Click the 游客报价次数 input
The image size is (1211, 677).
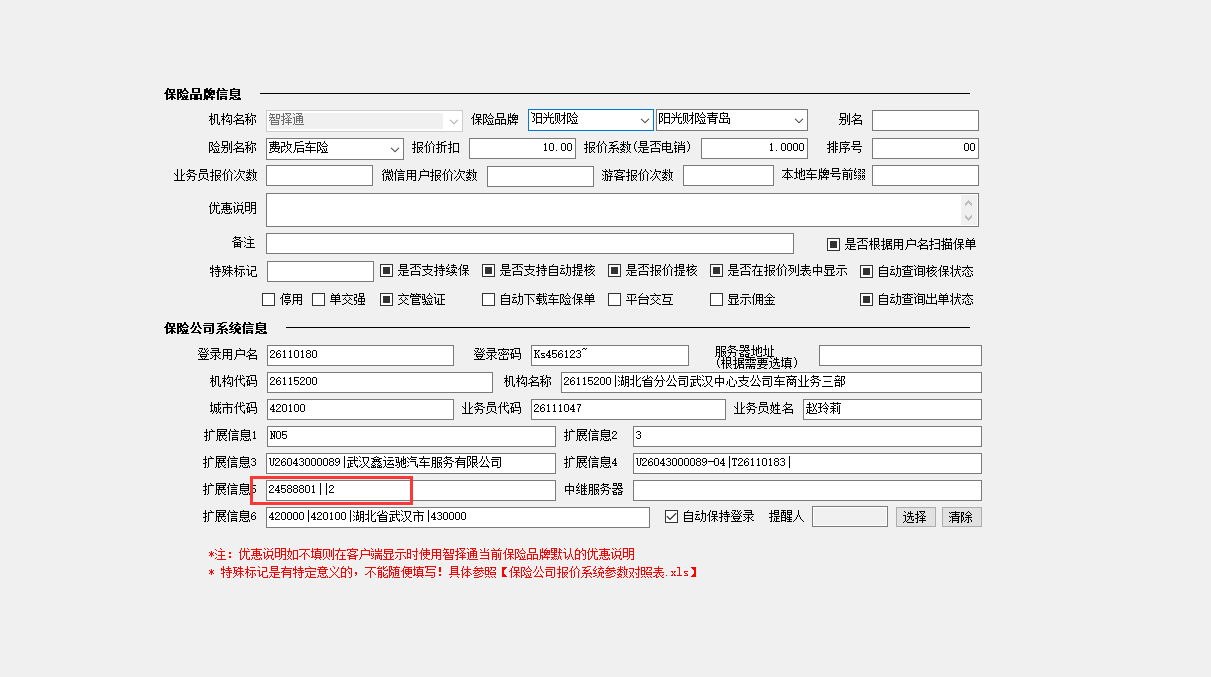click(728, 176)
